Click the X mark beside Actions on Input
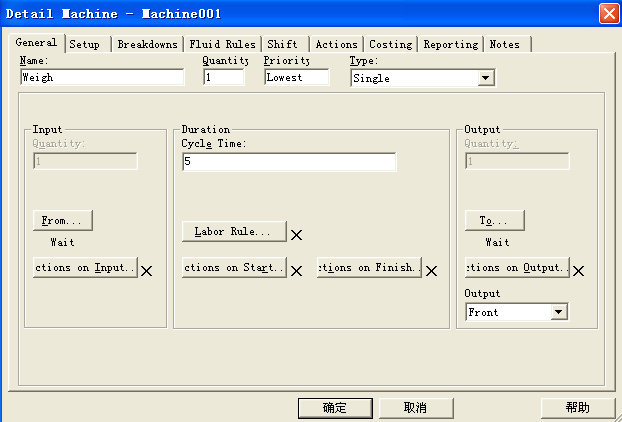The height and width of the screenshot is (422, 622). coord(146,271)
